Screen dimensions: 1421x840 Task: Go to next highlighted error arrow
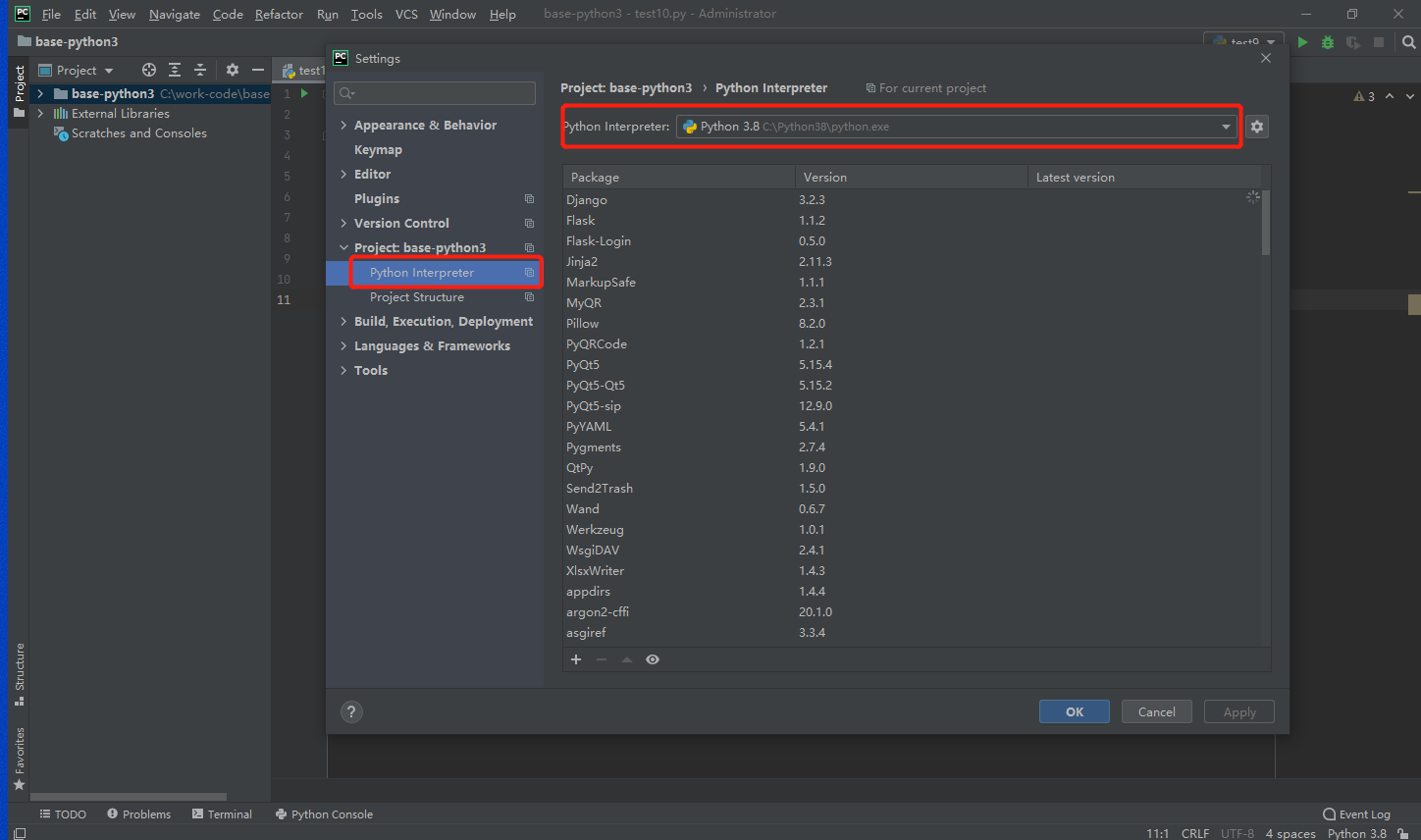(x=1410, y=96)
